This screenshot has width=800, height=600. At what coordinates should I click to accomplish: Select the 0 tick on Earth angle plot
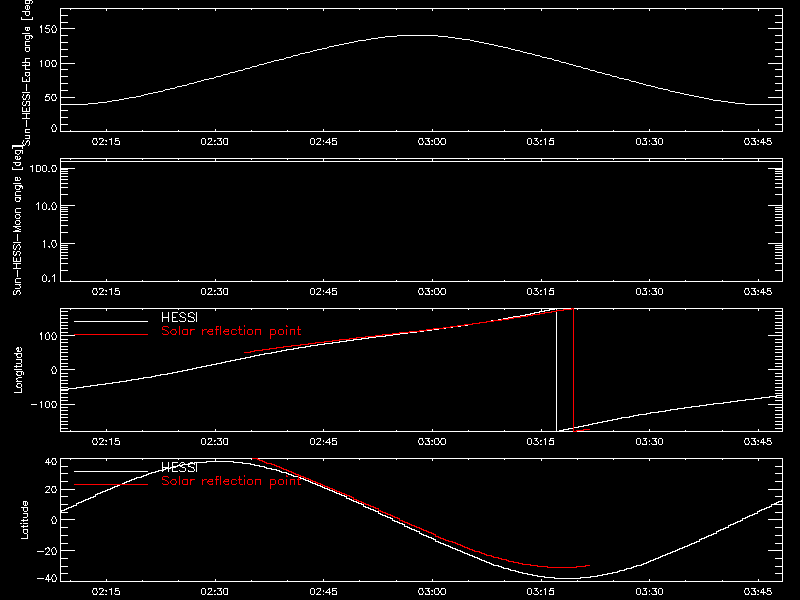pyautogui.click(x=54, y=128)
